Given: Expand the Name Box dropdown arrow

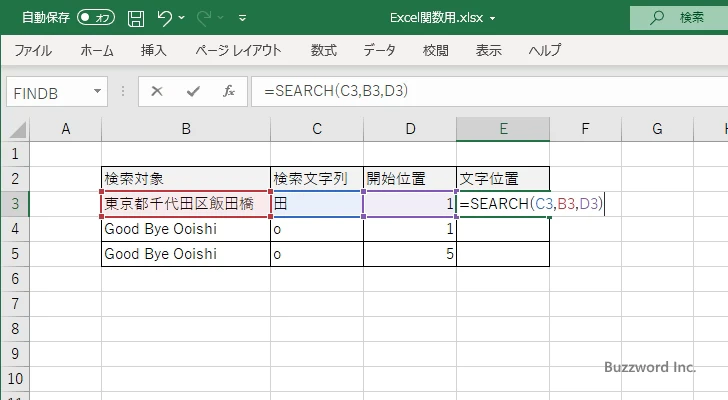Looking at the screenshot, I should point(98,91).
